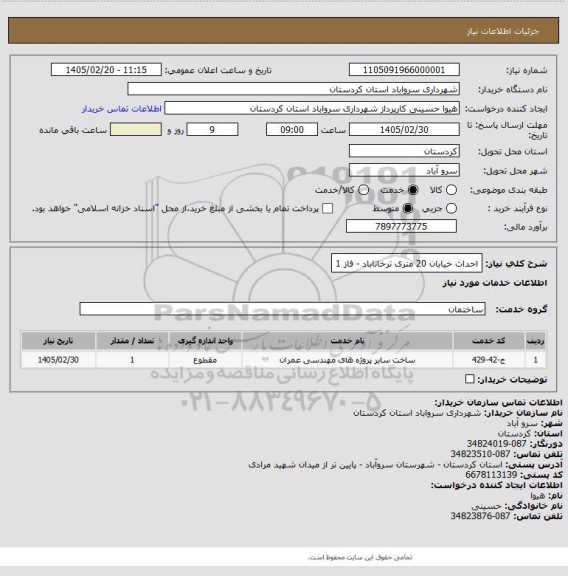Image resolution: width=568 pixels, height=576 pixels.
Task: Click the unit cell مقطوع
Action: tap(205, 360)
